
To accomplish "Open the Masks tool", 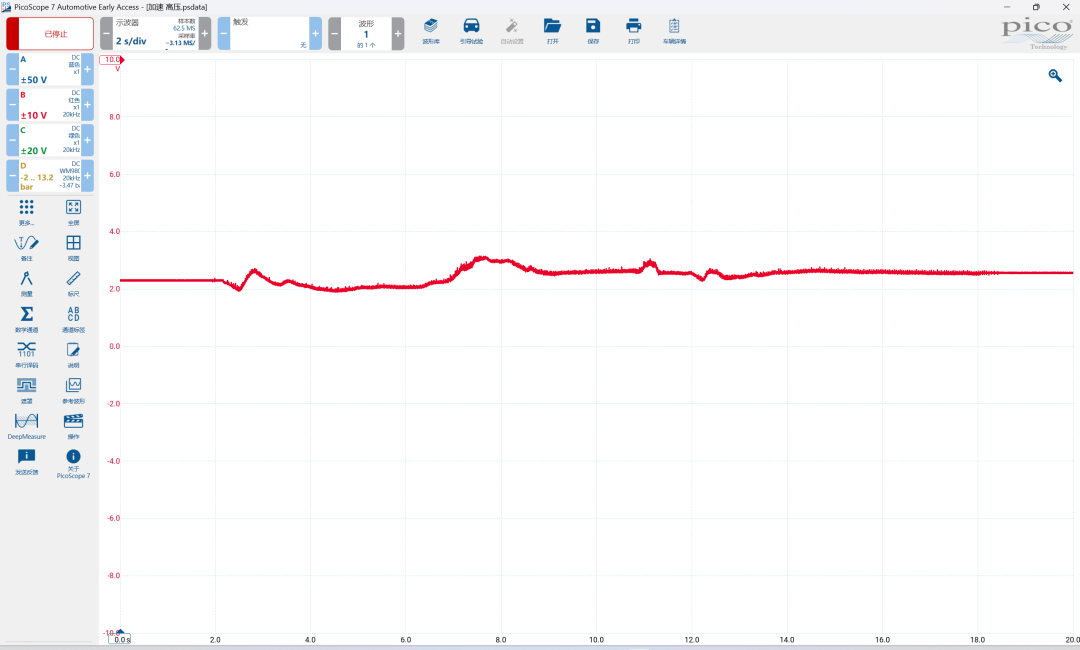I will [x=26, y=390].
